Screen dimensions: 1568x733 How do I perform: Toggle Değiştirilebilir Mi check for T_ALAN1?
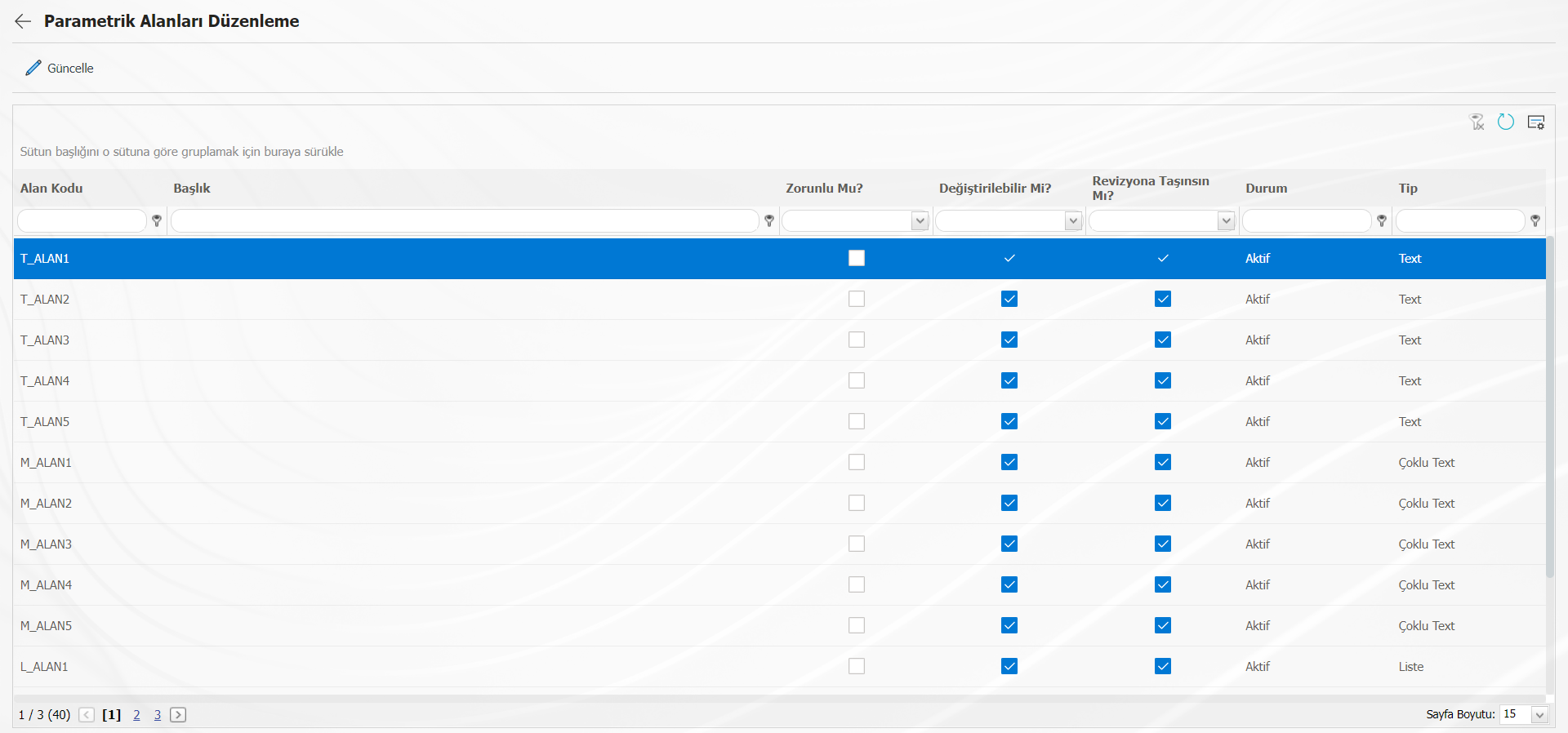pyautogui.click(x=1009, y=258)
